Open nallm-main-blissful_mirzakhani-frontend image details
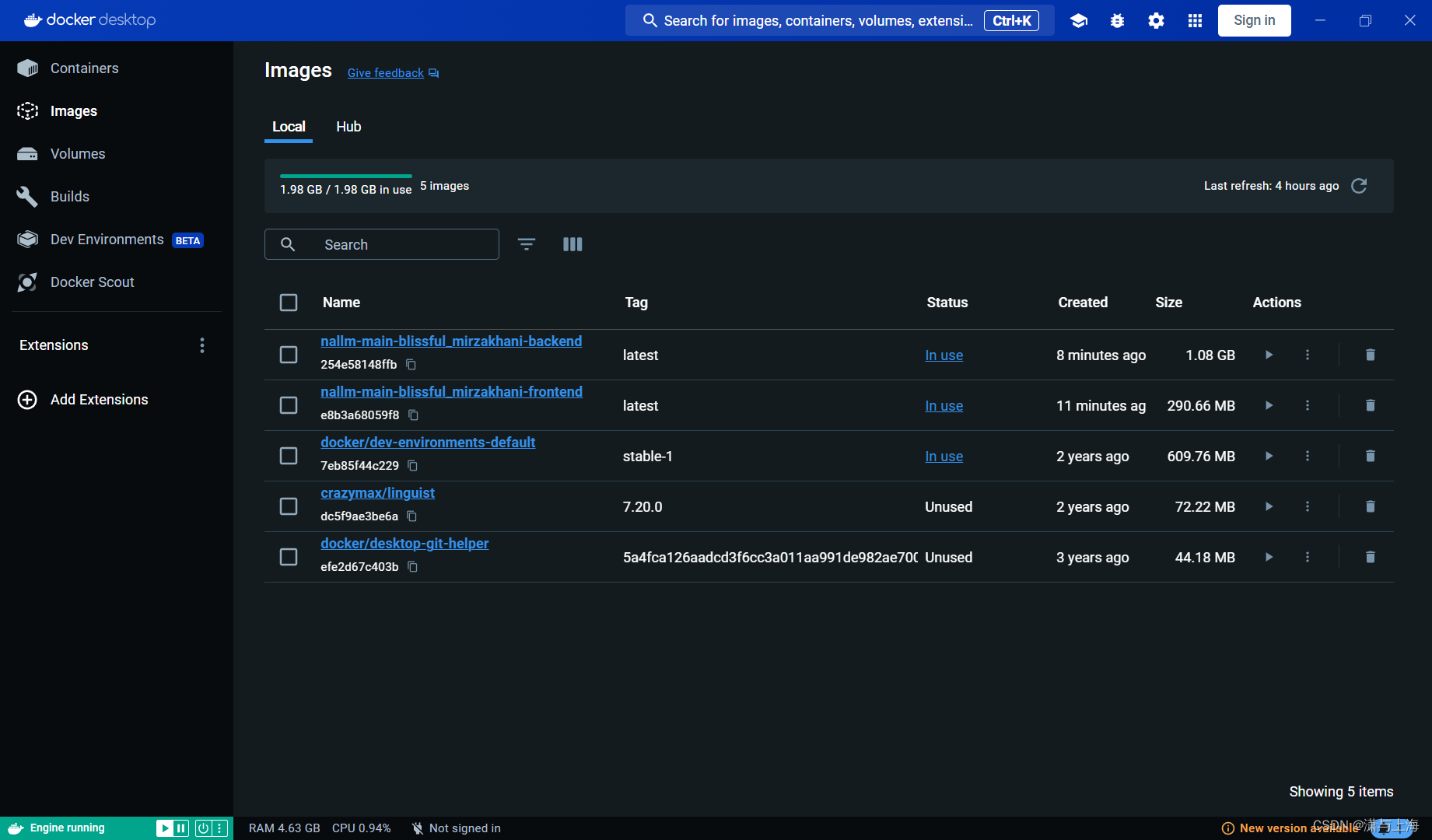Viewport: 1432px width, 840px height. [x=451, y=392]
